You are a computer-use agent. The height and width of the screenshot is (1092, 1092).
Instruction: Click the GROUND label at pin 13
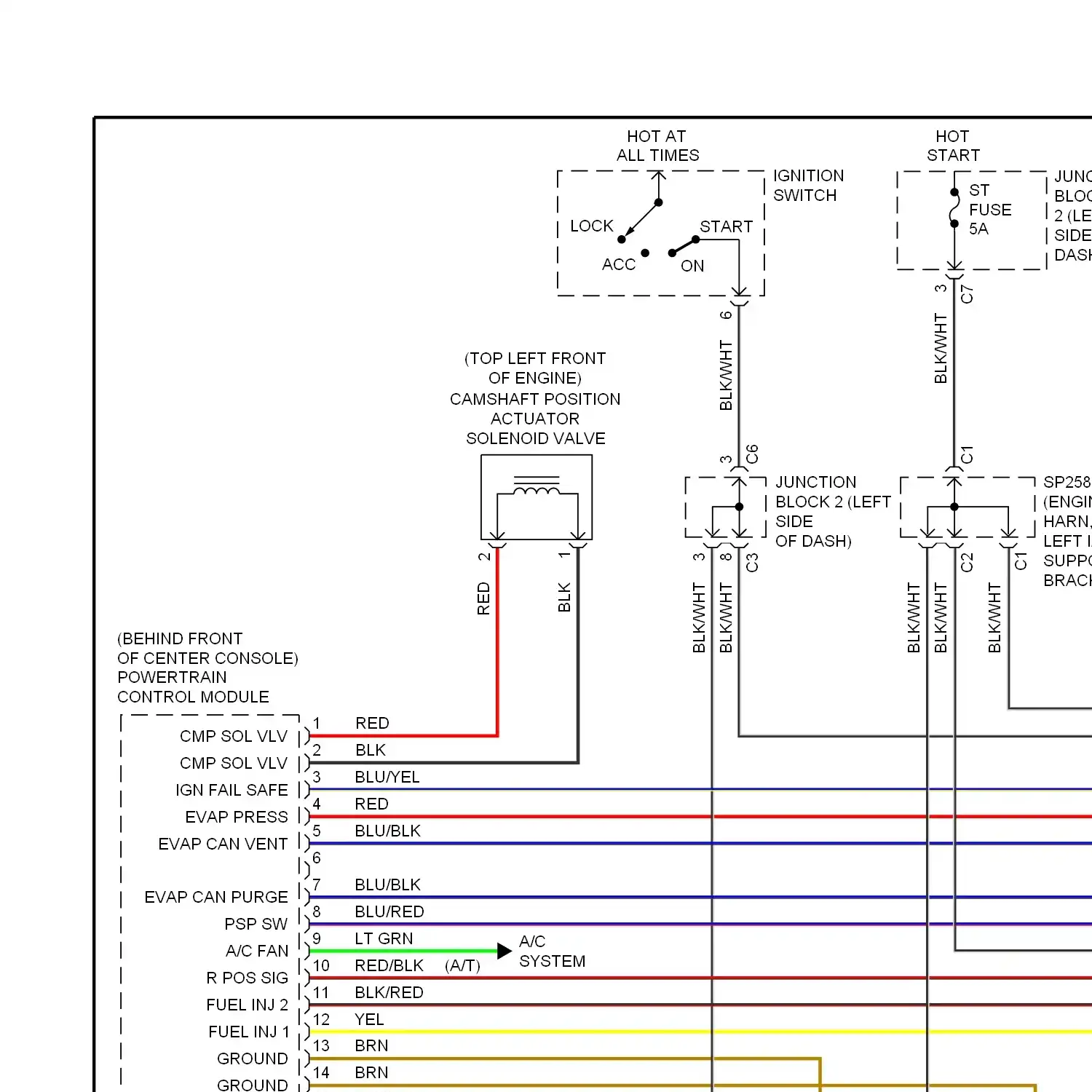pyautogui.click(x=253, y=1059)
